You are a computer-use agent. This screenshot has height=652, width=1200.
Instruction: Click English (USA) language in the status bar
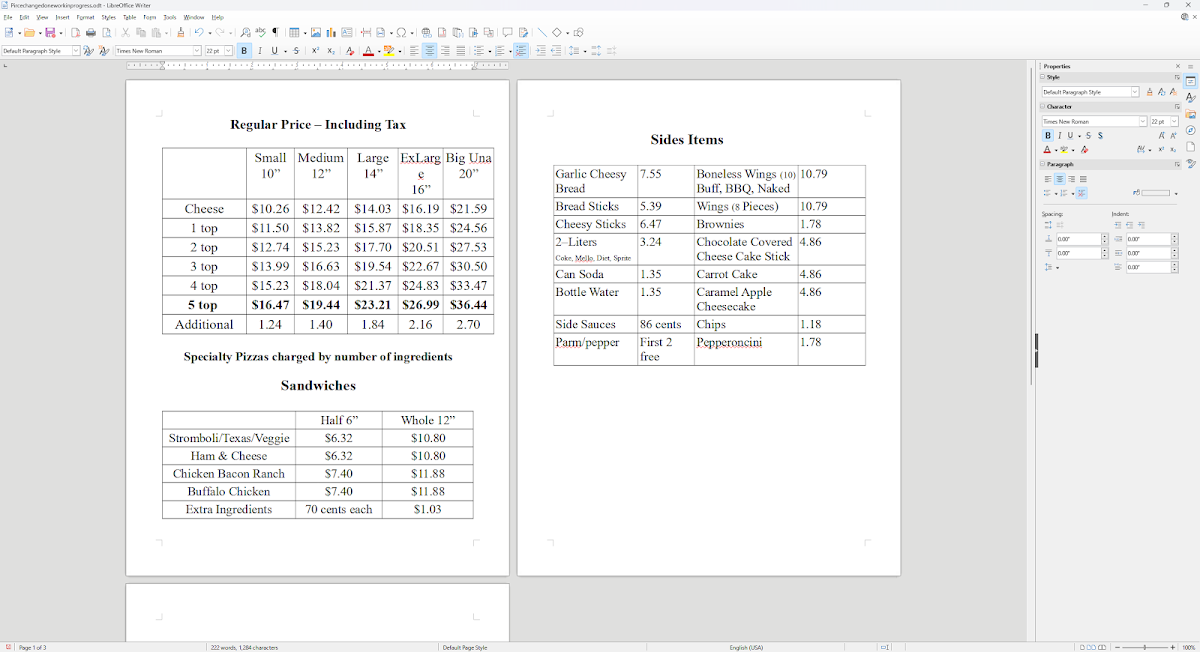[746, 647]
